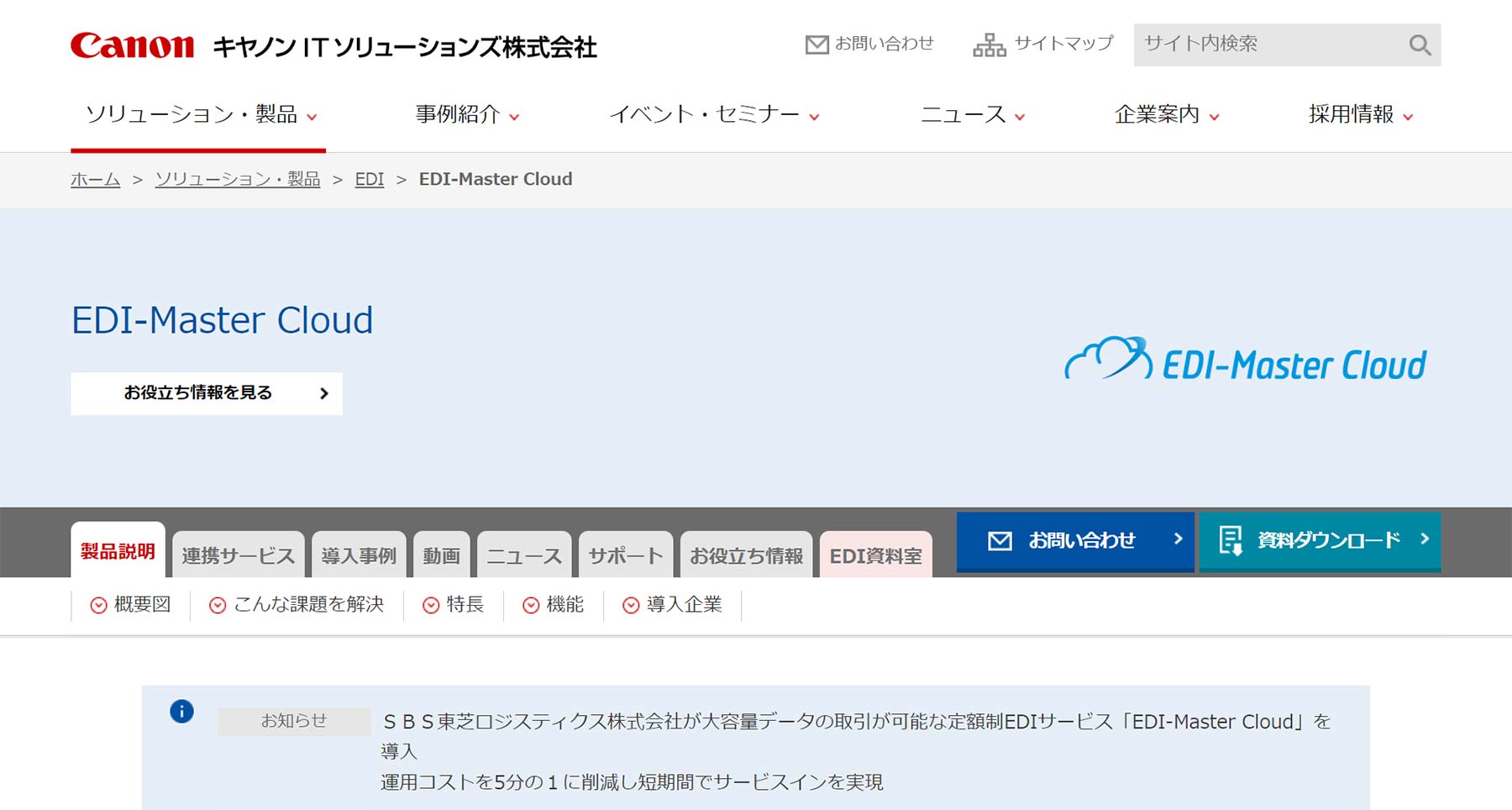Select the 製品説明 tab

118,551
